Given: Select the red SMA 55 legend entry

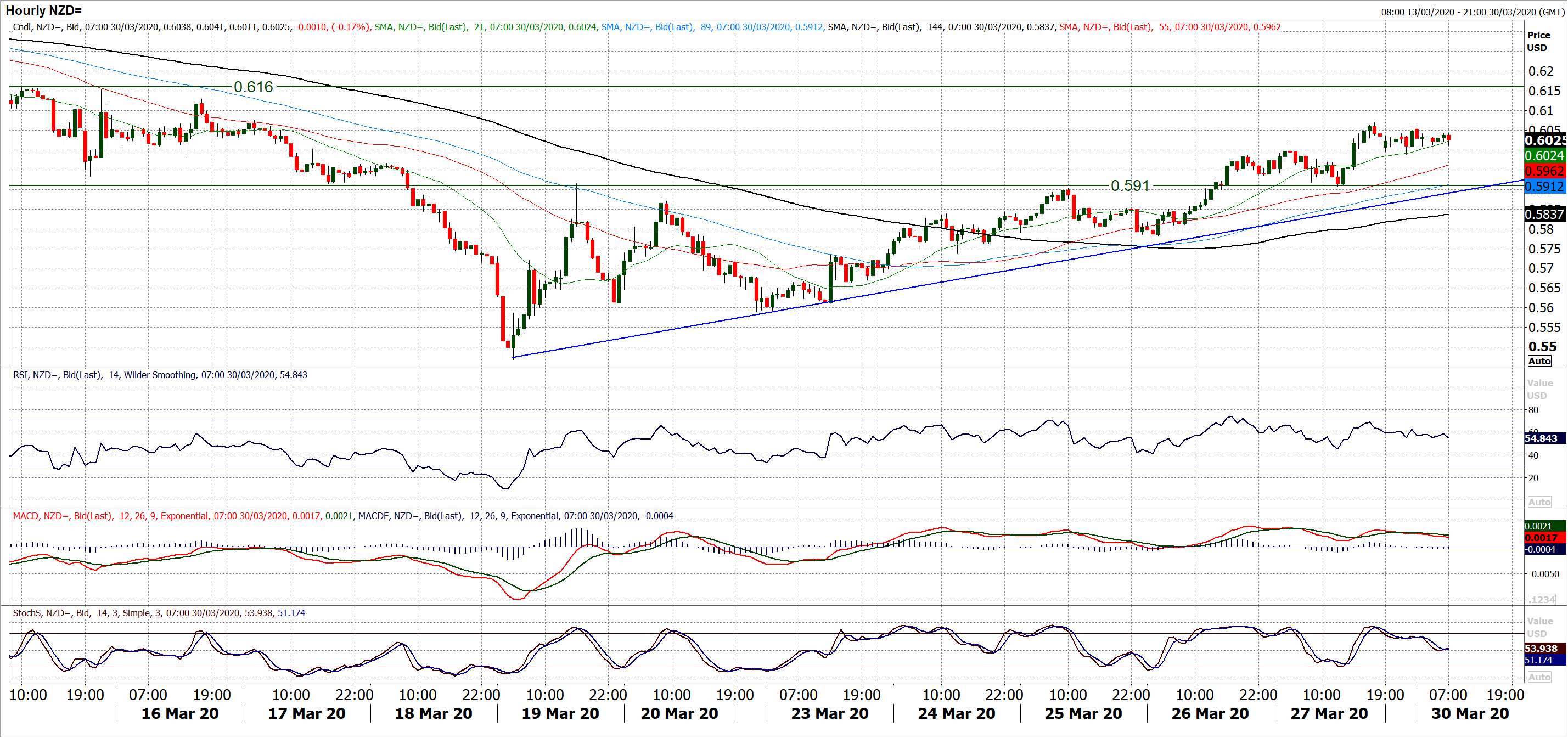Looking at the screenshot, I should coord(1170,27).
